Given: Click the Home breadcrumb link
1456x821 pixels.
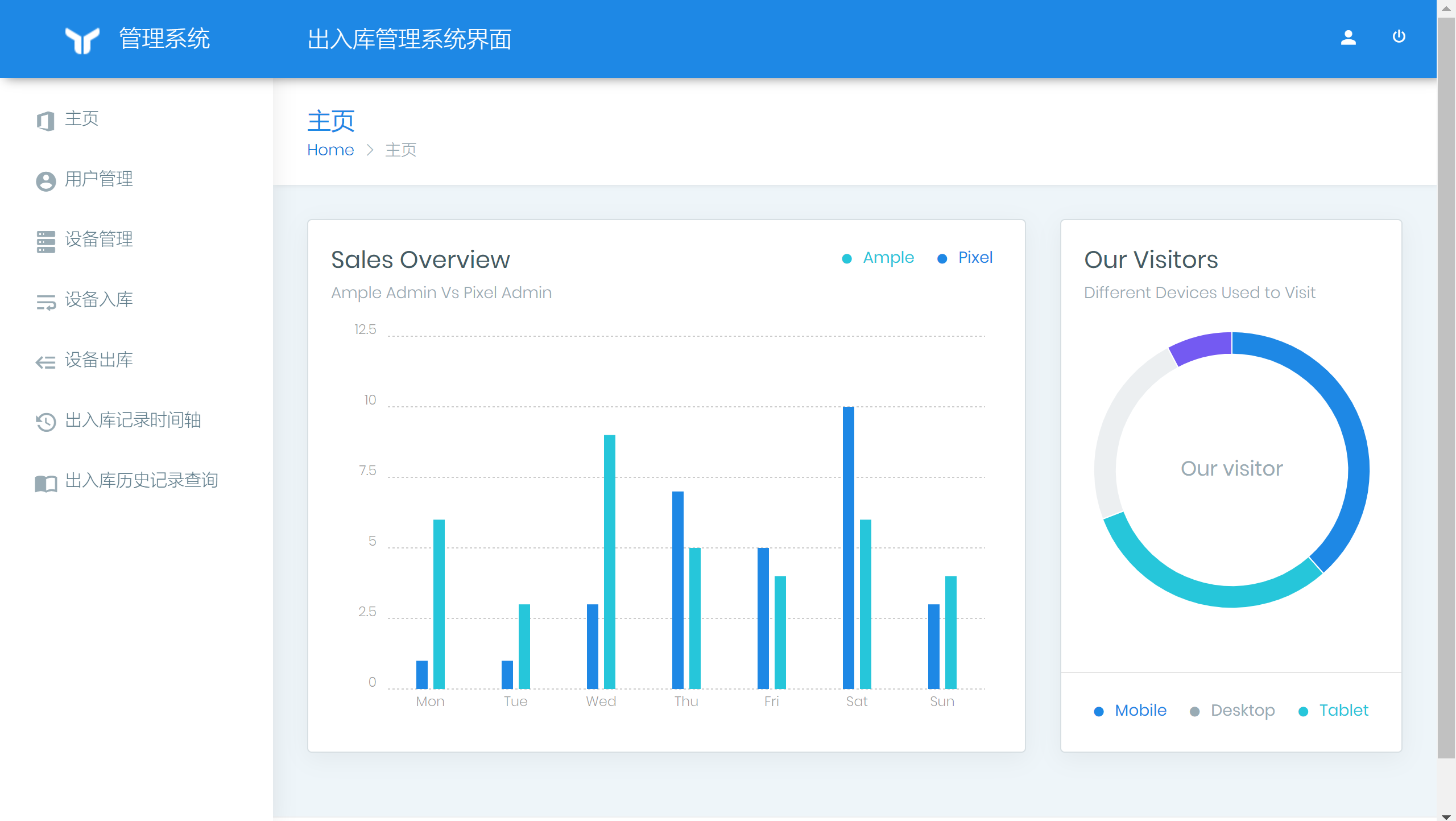Looking at the screenshot, I should pyautogui.click(x=330, y=150).
